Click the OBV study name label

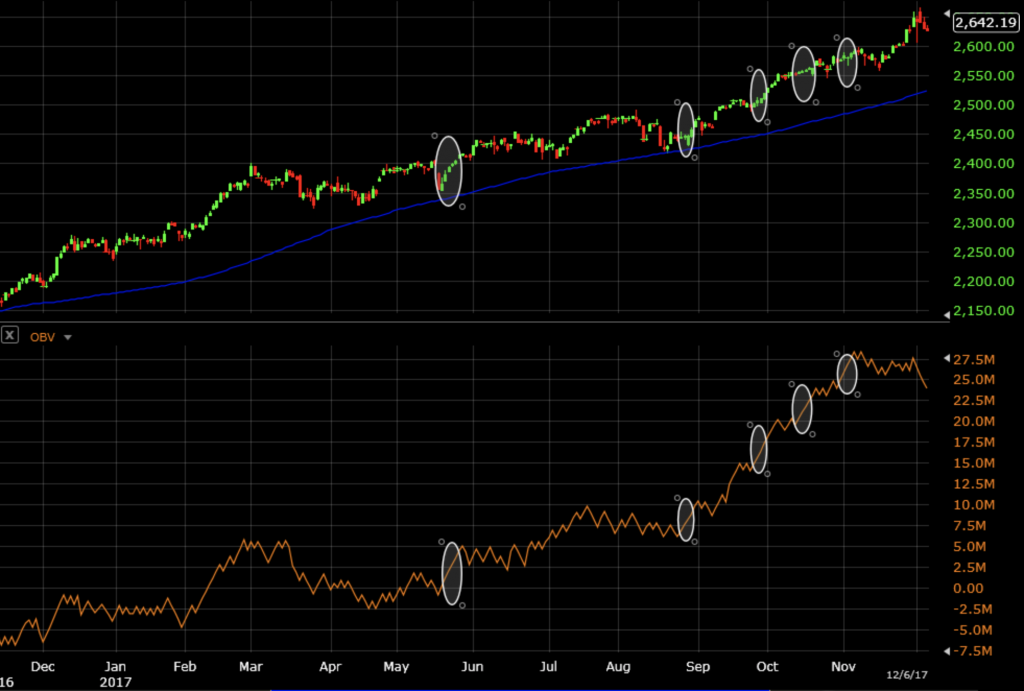click(44, 337)
